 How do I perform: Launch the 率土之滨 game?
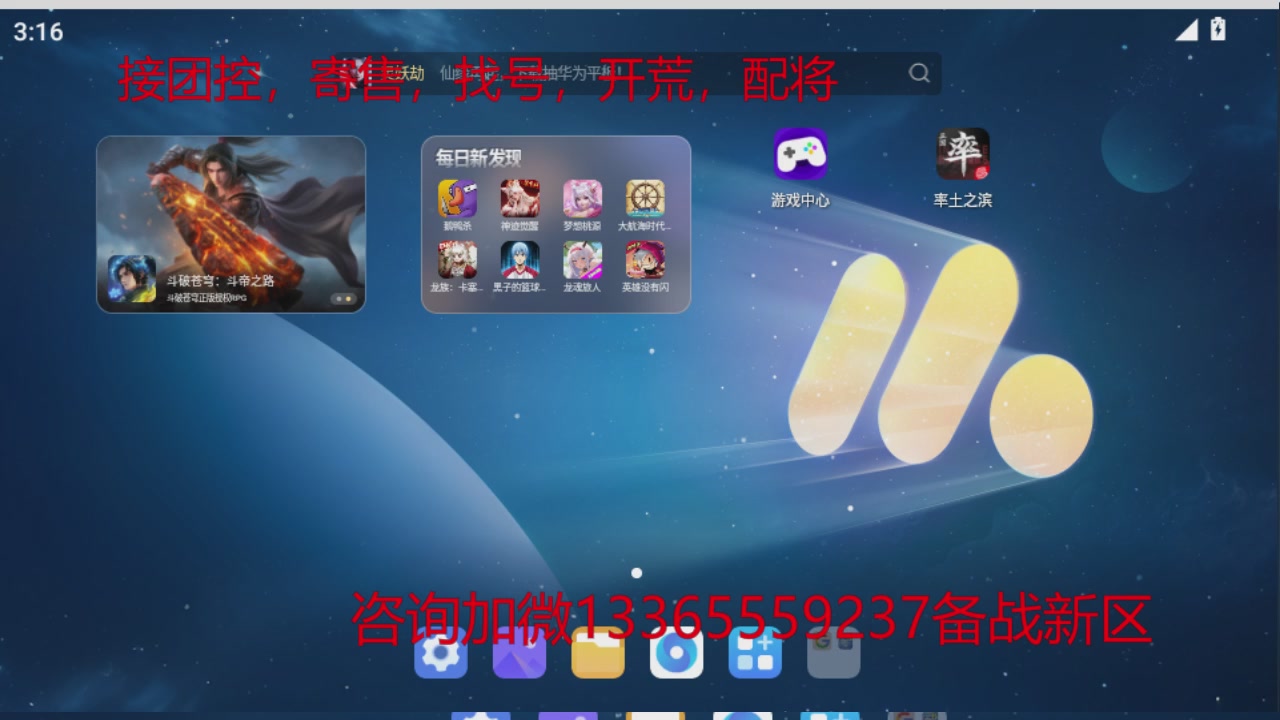coord(963,154)
